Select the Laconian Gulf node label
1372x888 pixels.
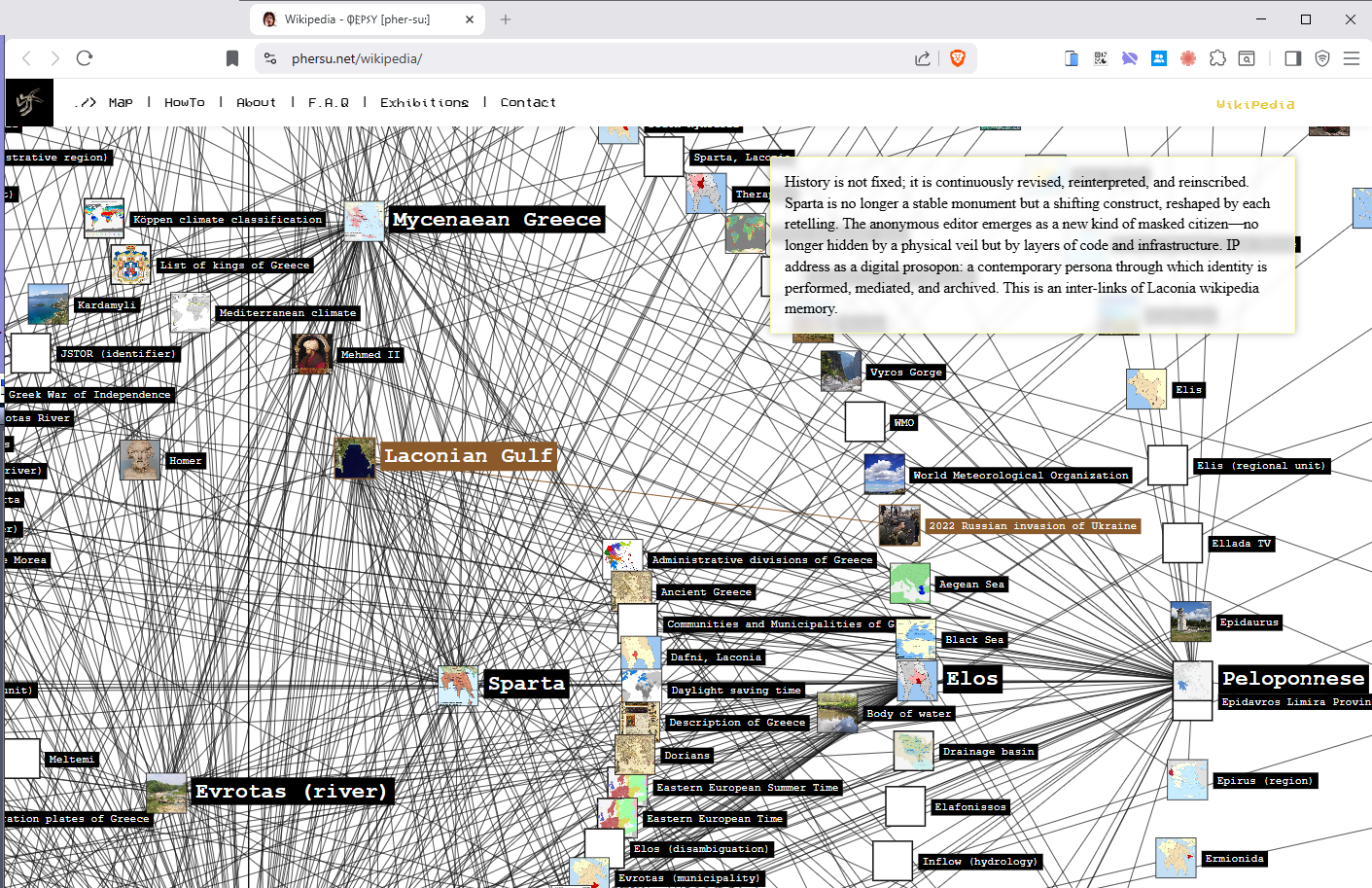(468, 456)
